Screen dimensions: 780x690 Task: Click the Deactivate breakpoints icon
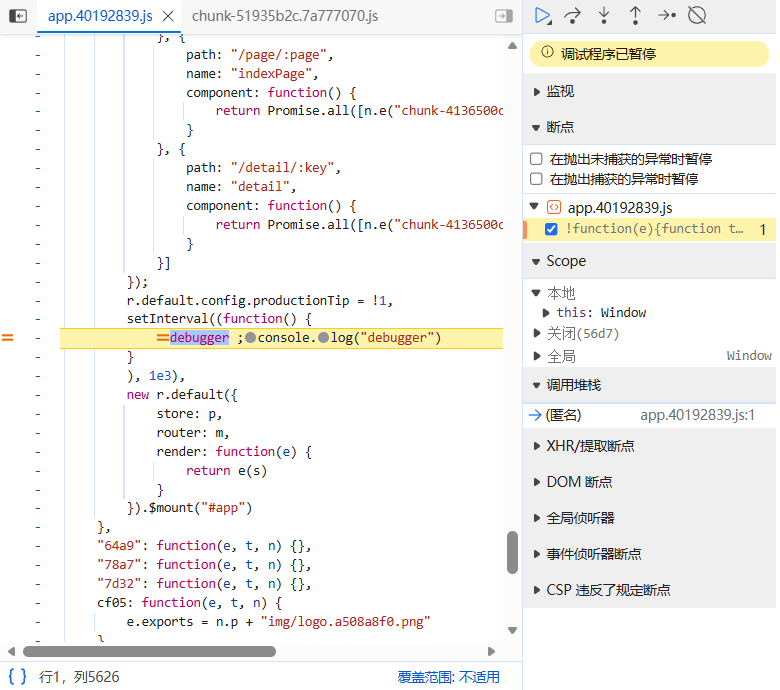coord(698,15)
